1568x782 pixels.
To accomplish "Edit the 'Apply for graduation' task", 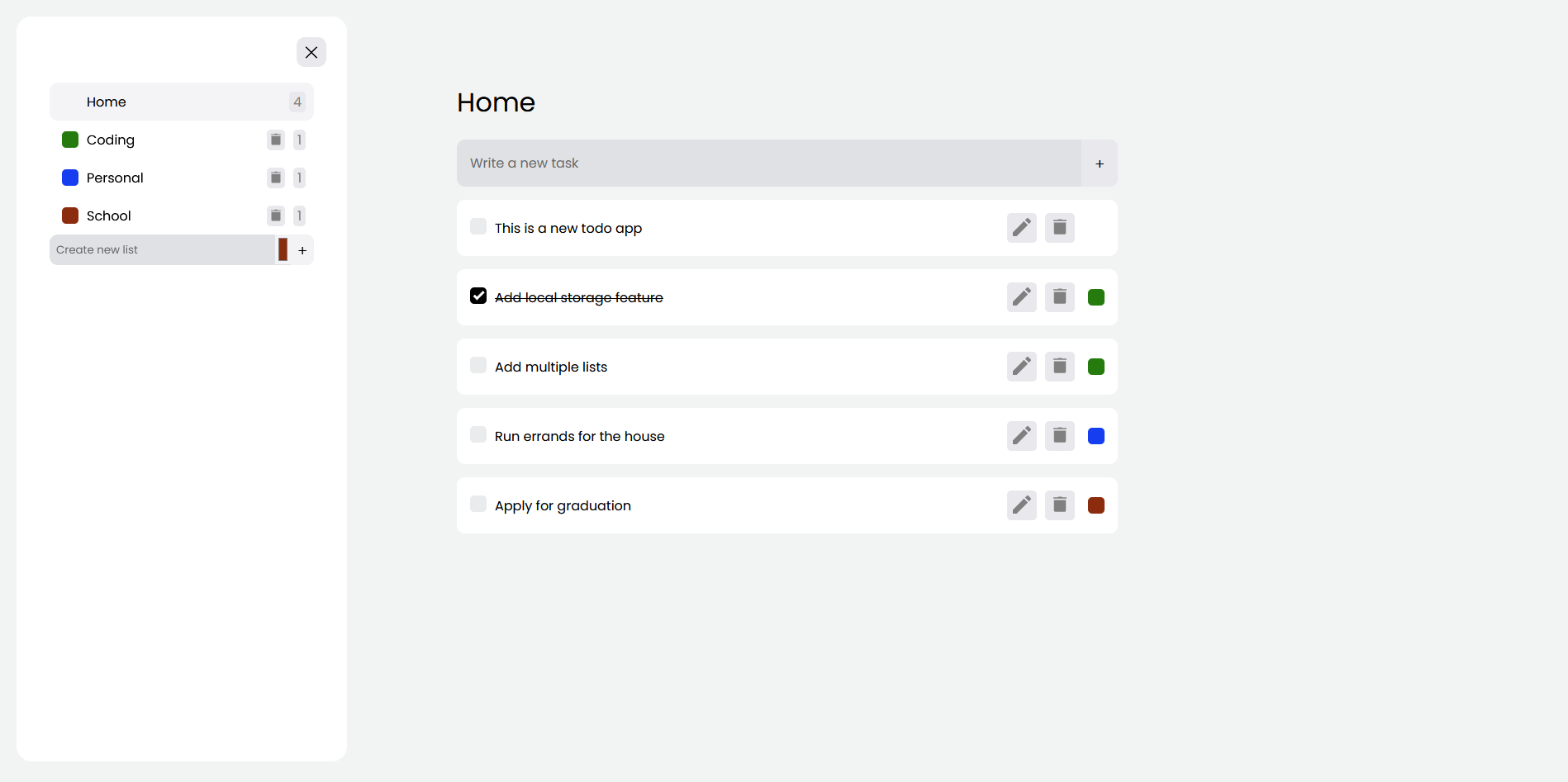I will 1022,505.
